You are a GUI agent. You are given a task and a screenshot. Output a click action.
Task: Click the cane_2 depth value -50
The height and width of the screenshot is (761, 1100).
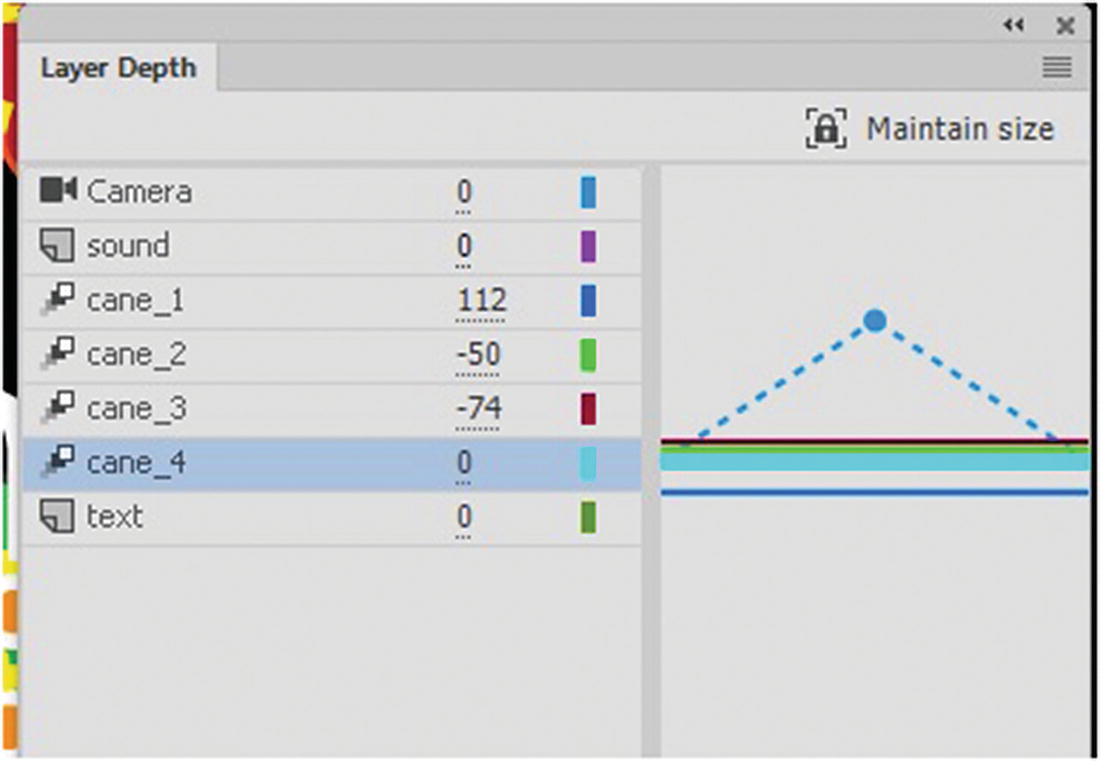click(x=477, y=354)
